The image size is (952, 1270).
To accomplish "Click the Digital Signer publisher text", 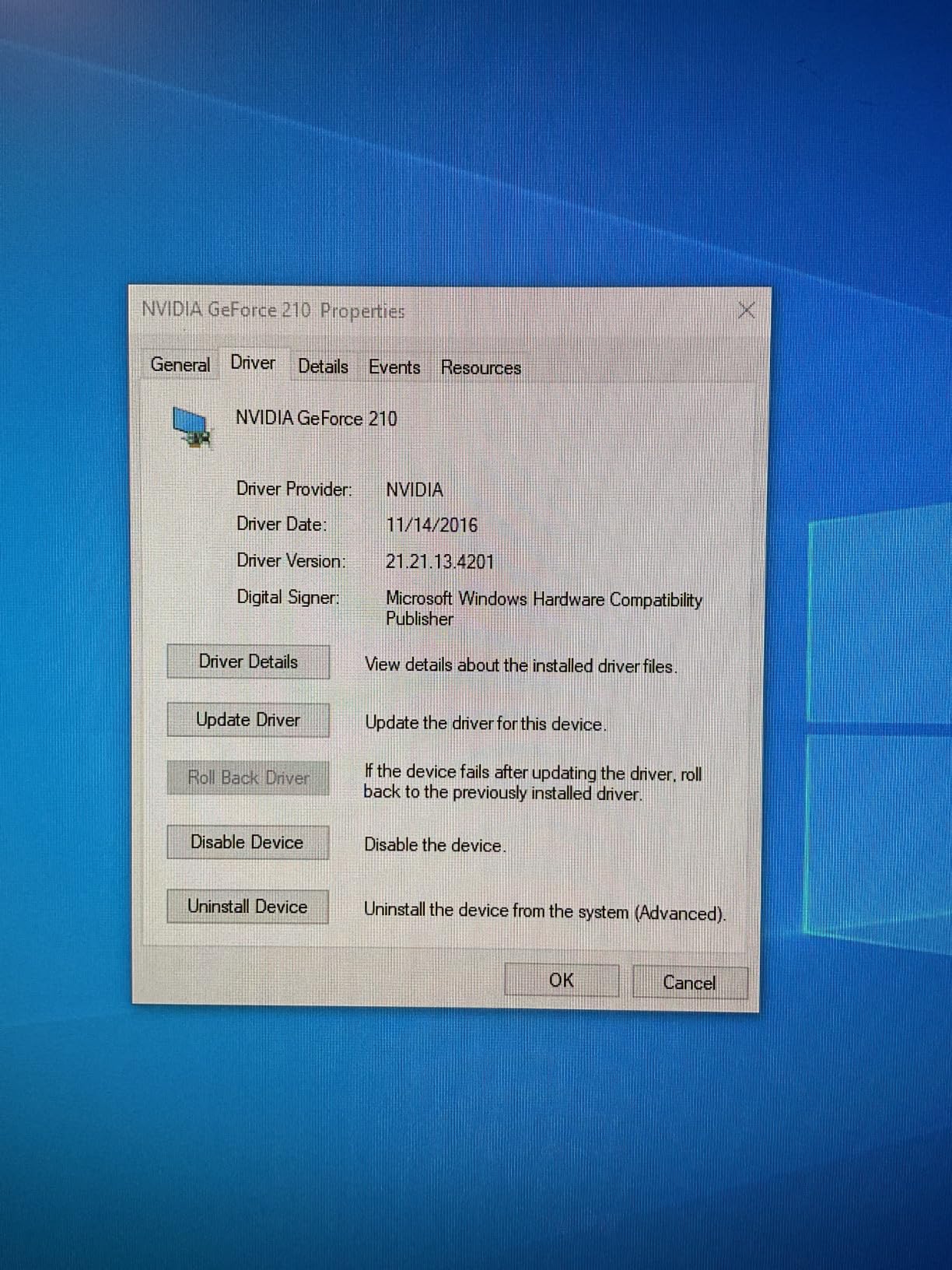I will 544,609.
